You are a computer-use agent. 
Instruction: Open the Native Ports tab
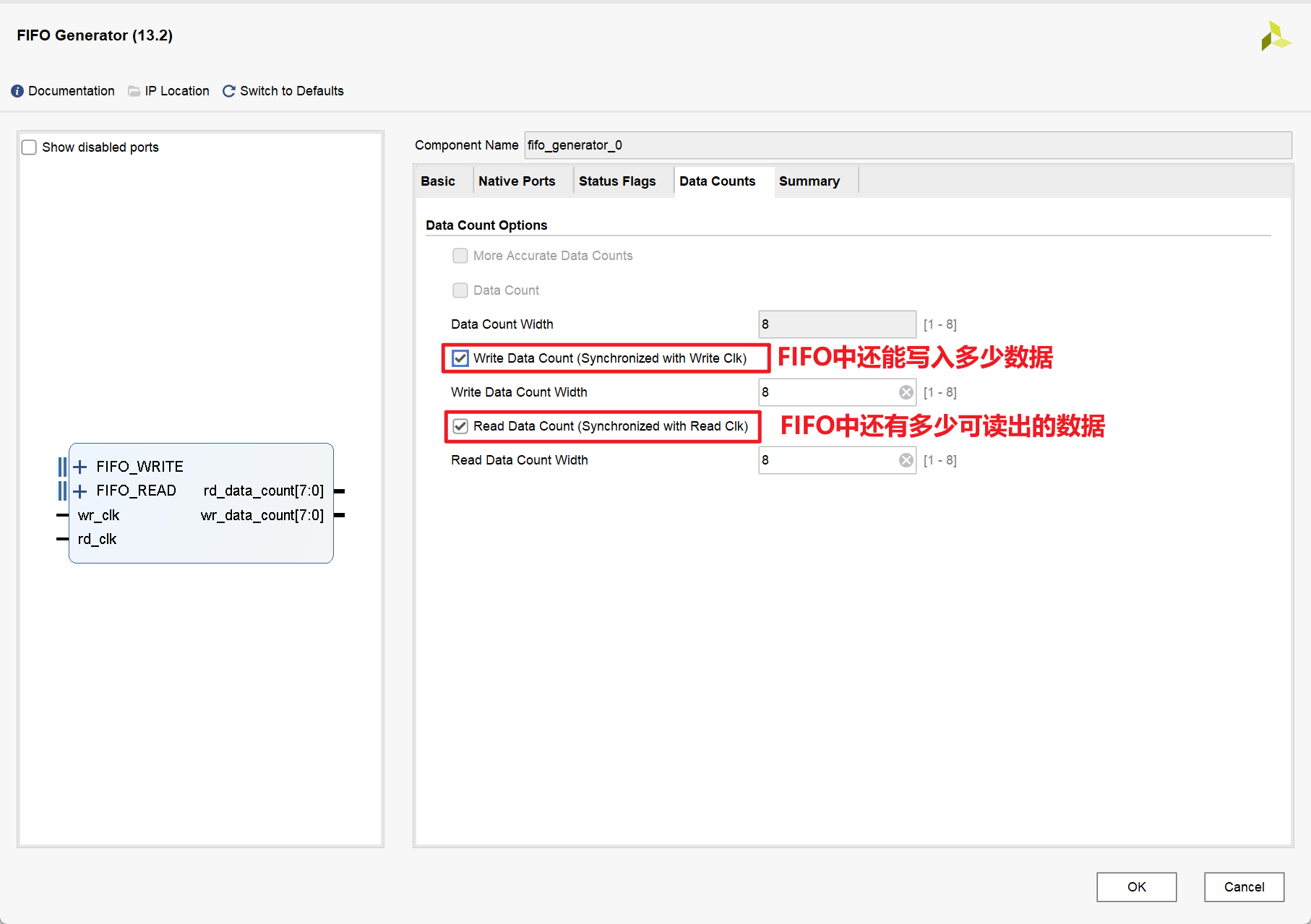517,181
